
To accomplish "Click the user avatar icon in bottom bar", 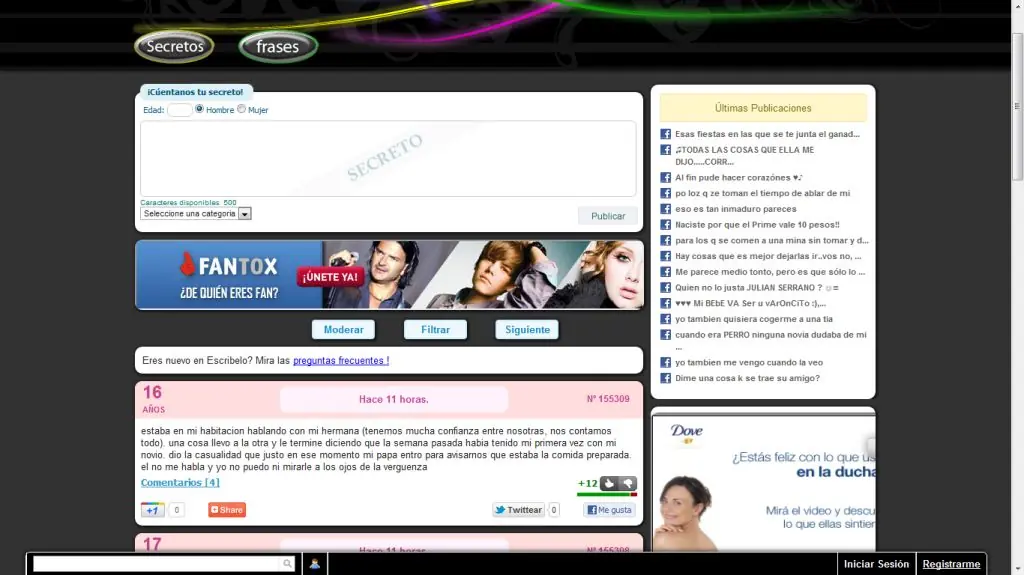I will [315, 564].
